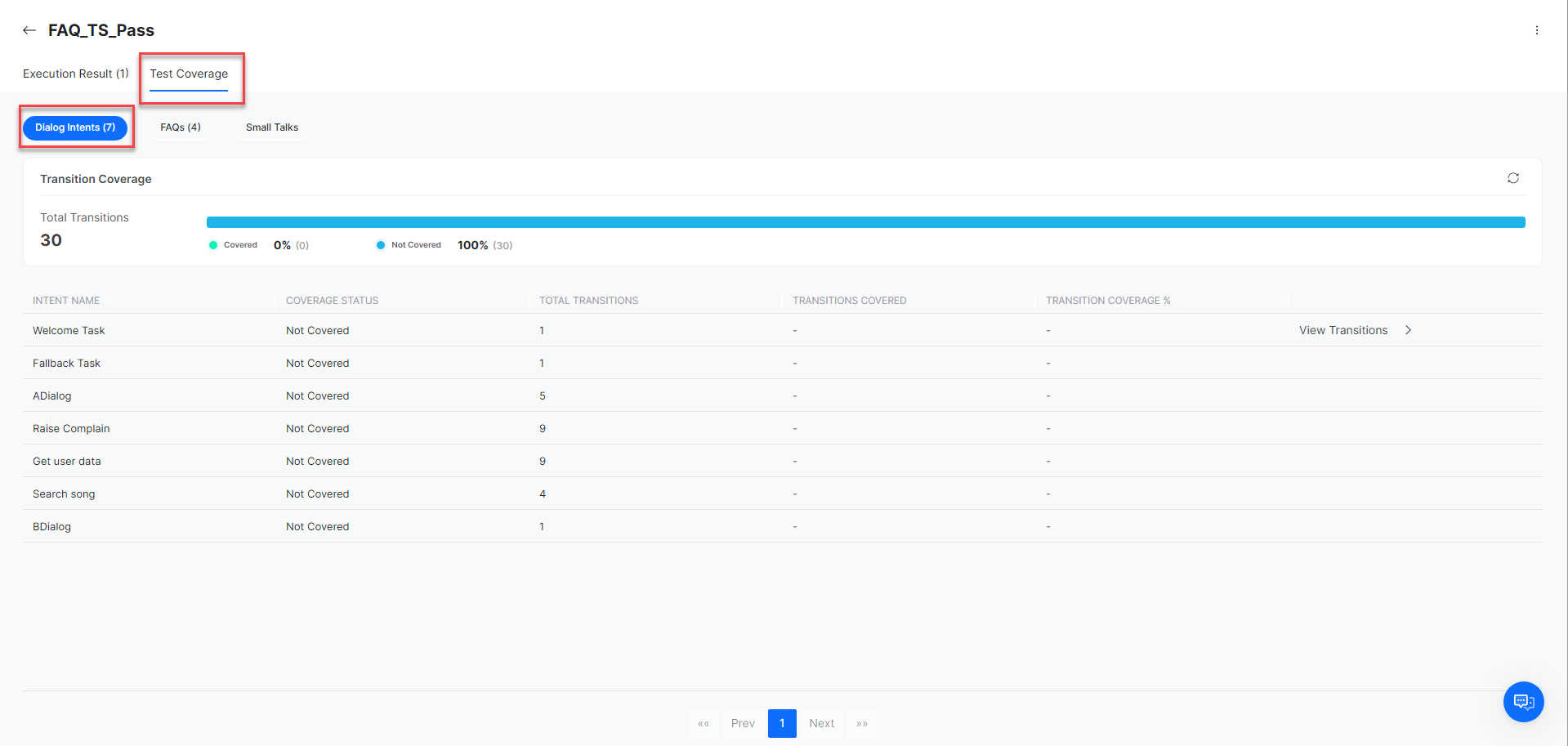
Task: Select the Dialog Intents filter pill
Action: point(75,127)
